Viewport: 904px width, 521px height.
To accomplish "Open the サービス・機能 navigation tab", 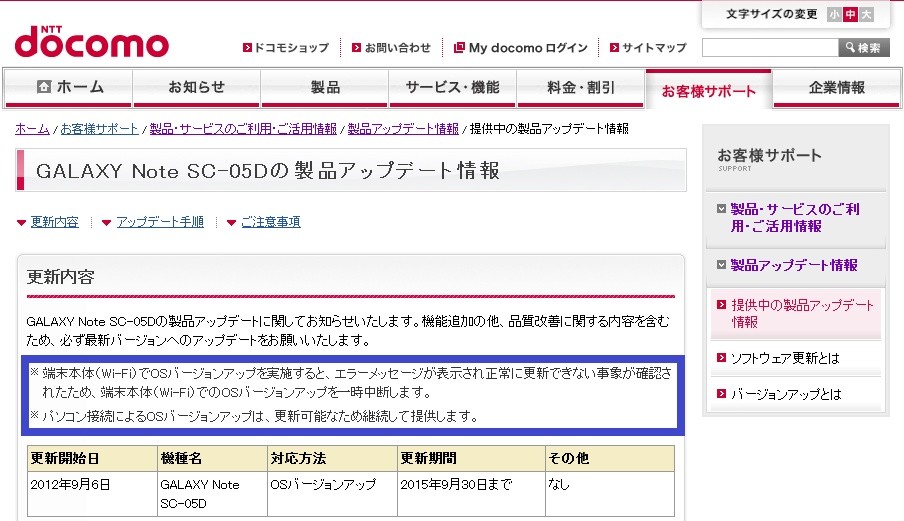I will coord(453,88).
